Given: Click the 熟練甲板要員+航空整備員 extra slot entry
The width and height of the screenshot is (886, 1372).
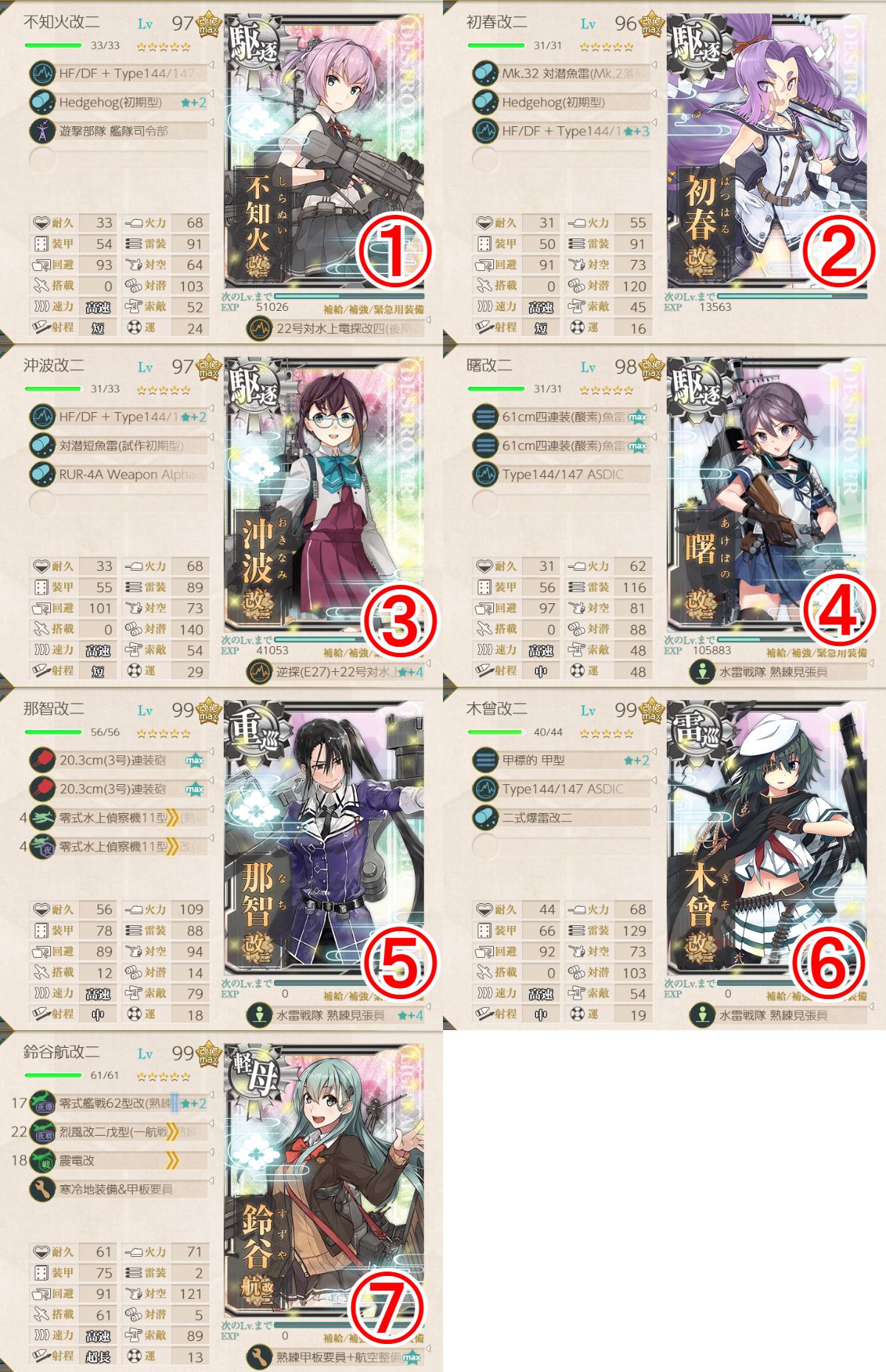Looking at the screenshot, I should 336,1357.
